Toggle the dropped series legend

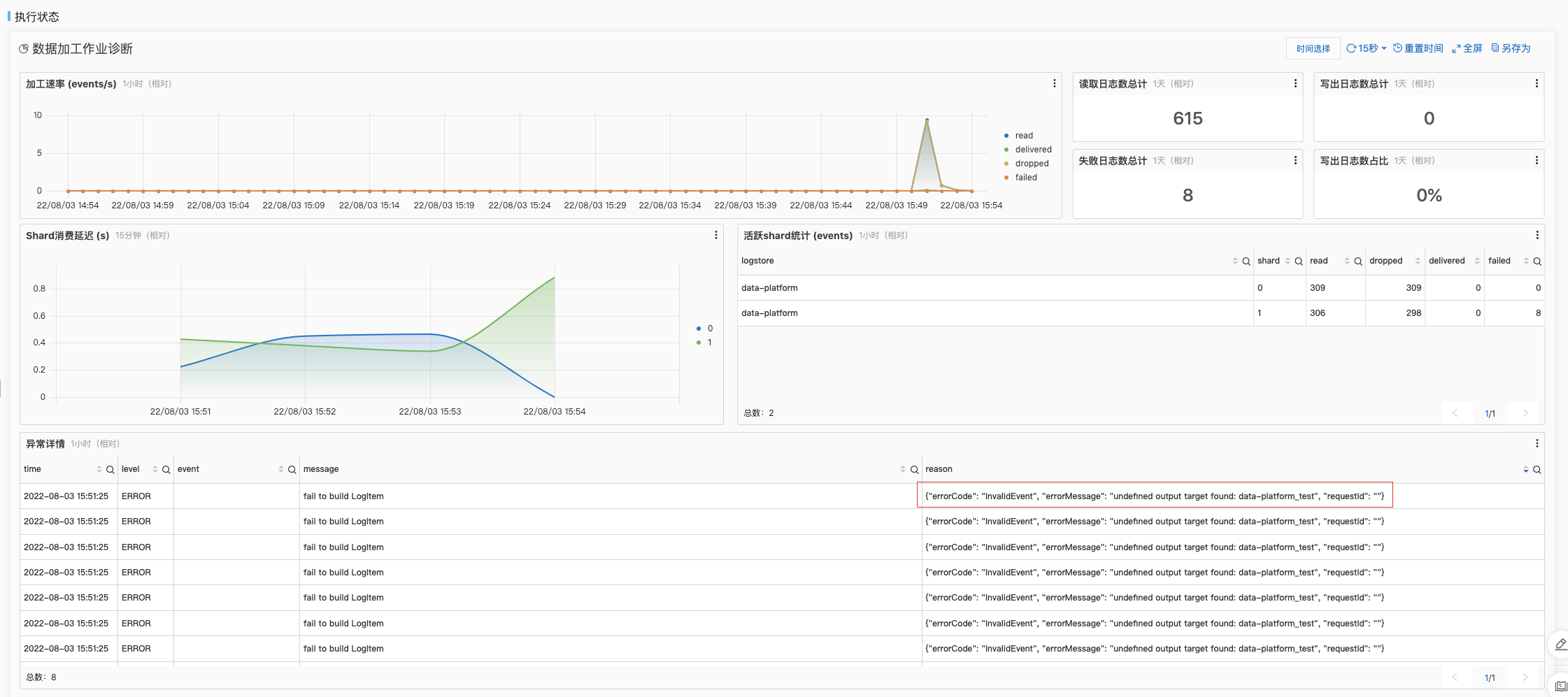click(1026, 164)
